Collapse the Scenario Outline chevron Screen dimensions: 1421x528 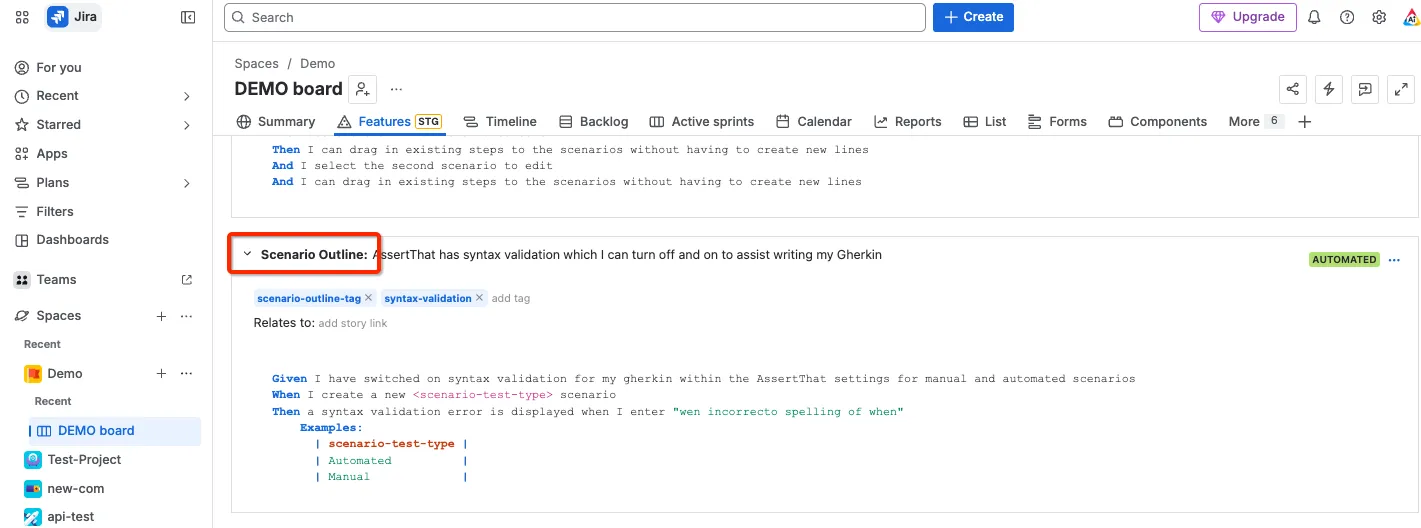pyautogui.click(x=247, y=255)
